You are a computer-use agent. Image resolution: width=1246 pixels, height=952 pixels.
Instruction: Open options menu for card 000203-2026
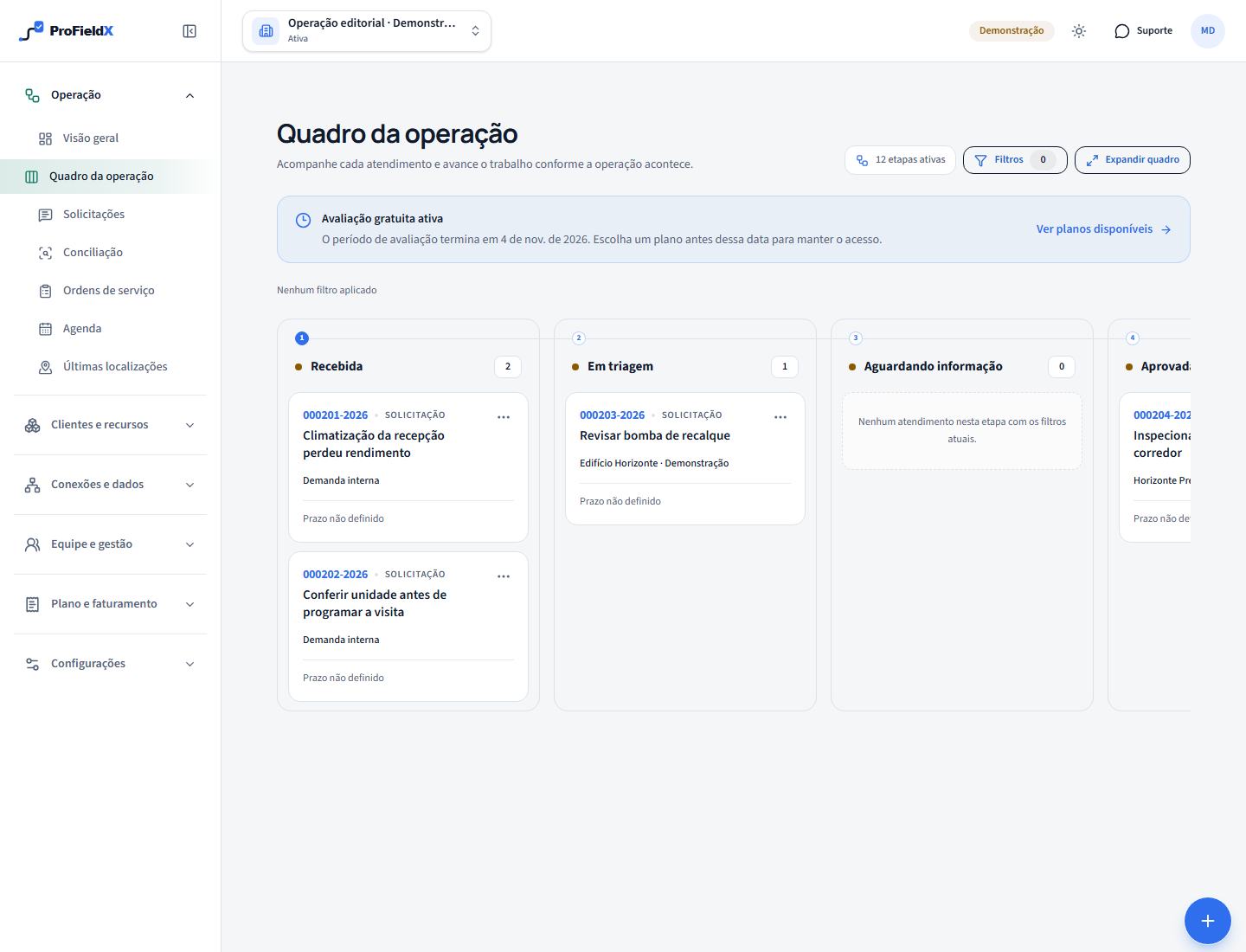click(x=780, y=417)
